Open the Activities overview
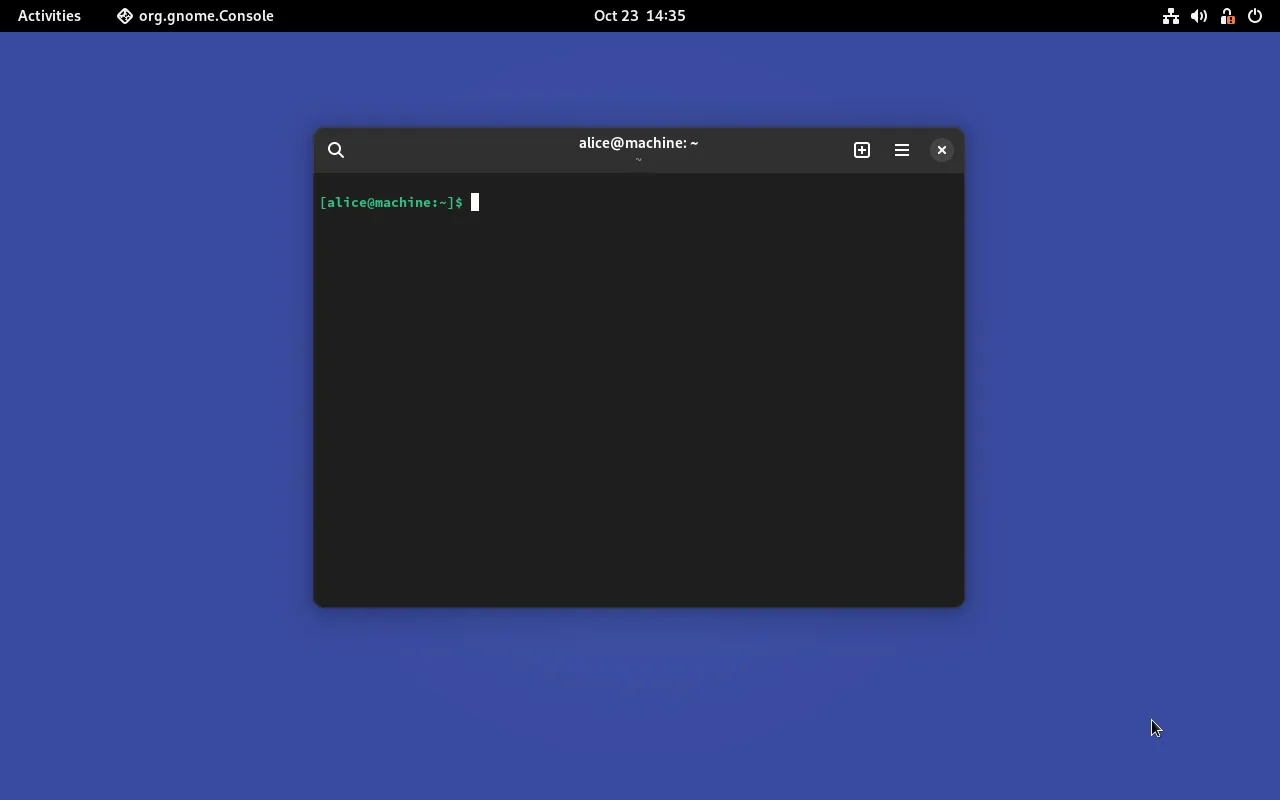The height and width of the screenshot is (800, 1280). tap(48, 16)
